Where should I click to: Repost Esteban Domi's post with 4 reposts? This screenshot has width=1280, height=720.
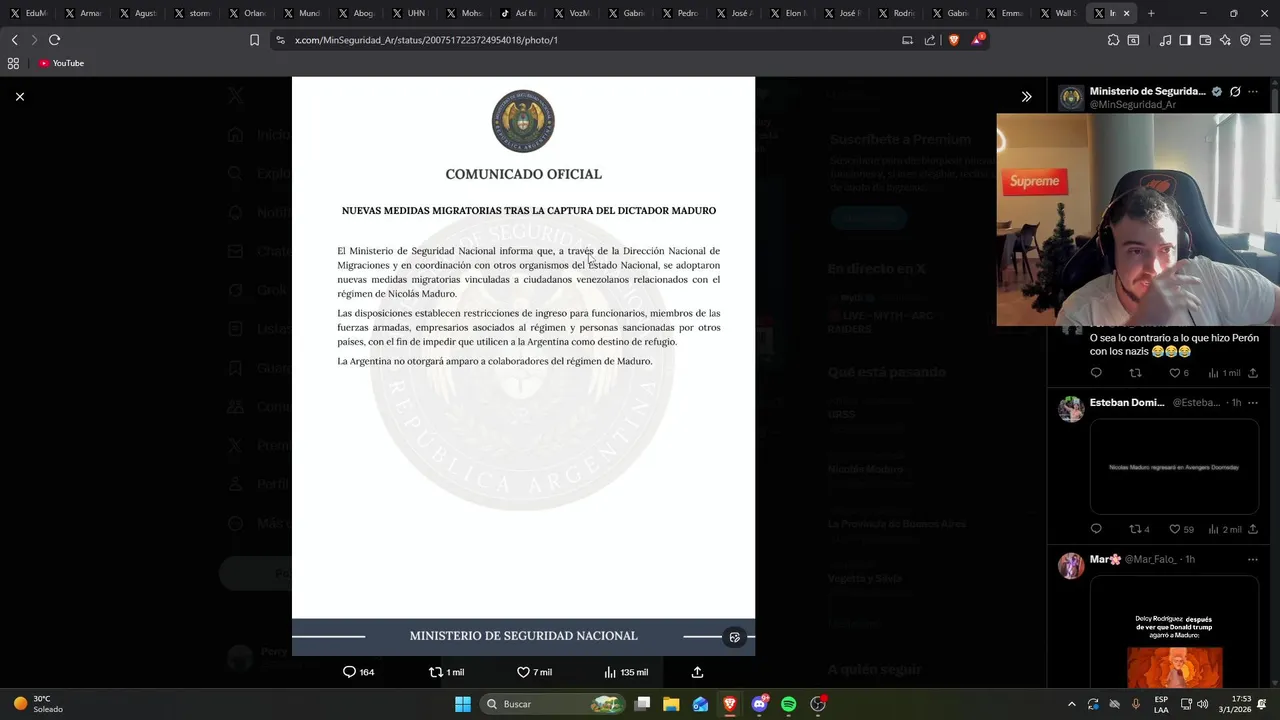tap(1139, 529)
